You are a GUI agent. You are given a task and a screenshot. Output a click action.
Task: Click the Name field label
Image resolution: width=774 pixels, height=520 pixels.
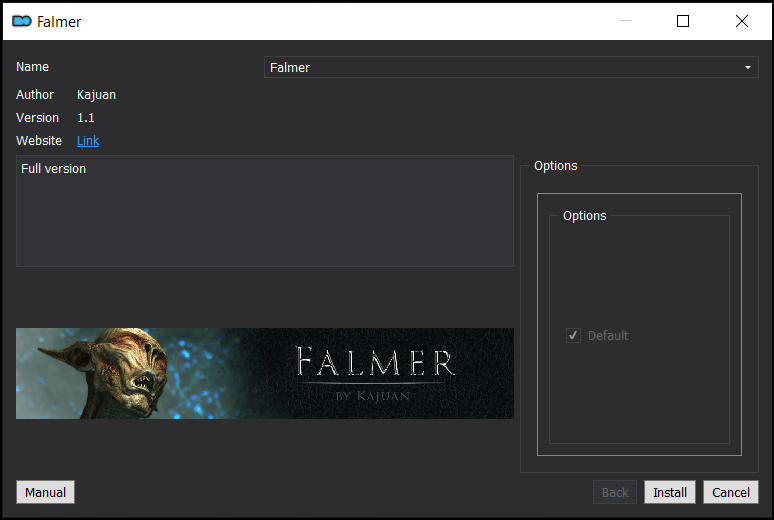click(32, 67)
